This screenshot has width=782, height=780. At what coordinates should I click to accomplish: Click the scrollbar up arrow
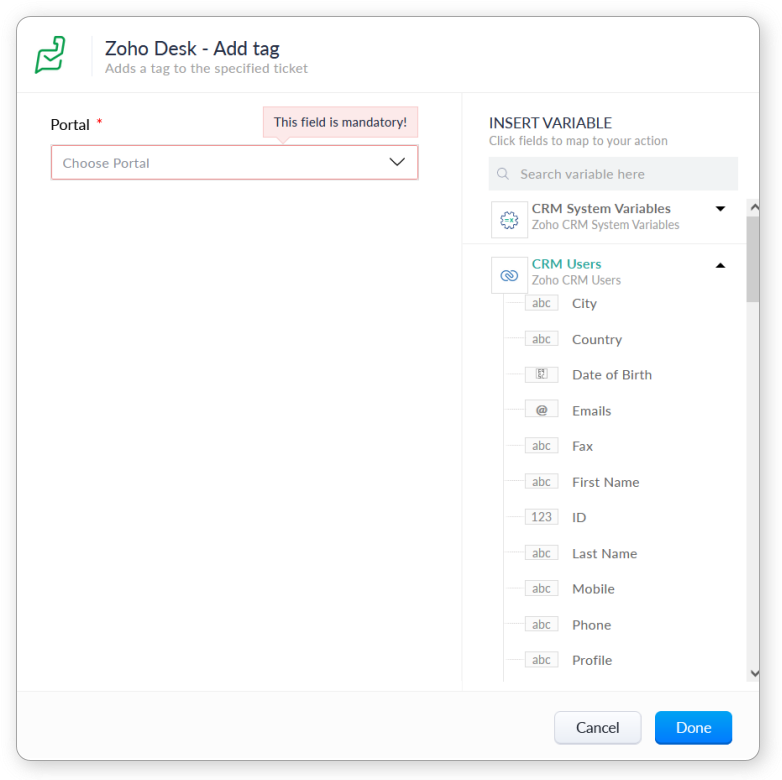(755, 206)
